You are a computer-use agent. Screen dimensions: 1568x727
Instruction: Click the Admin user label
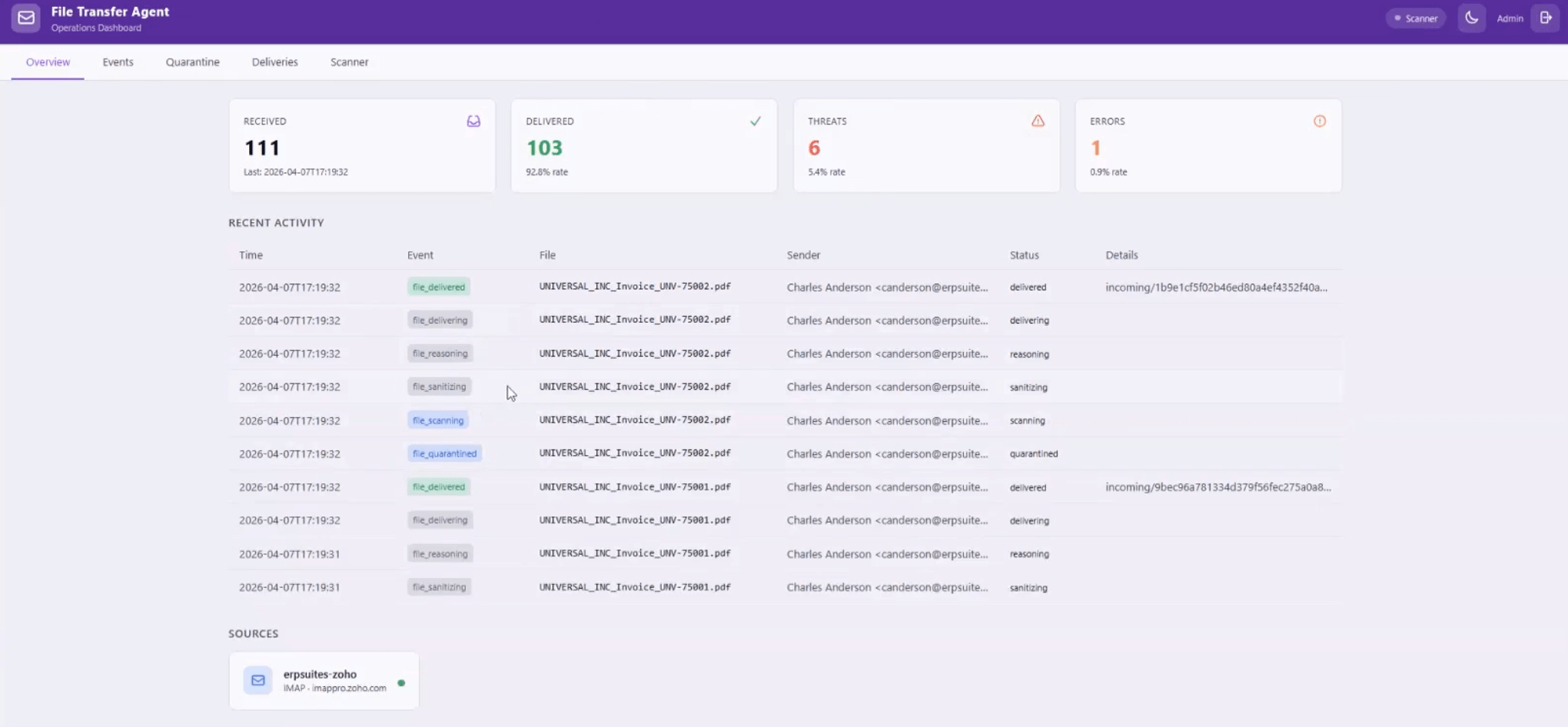pos(1510,18)
